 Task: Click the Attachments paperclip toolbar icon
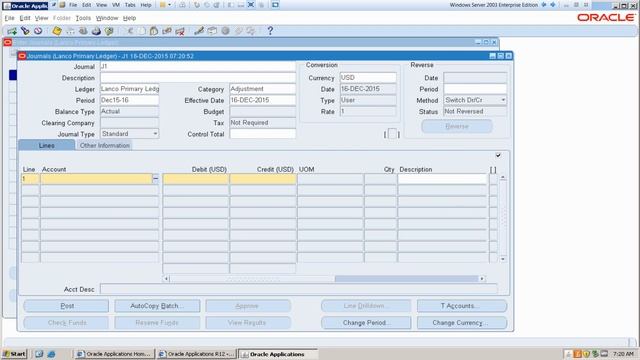click(x=238, y=31)
